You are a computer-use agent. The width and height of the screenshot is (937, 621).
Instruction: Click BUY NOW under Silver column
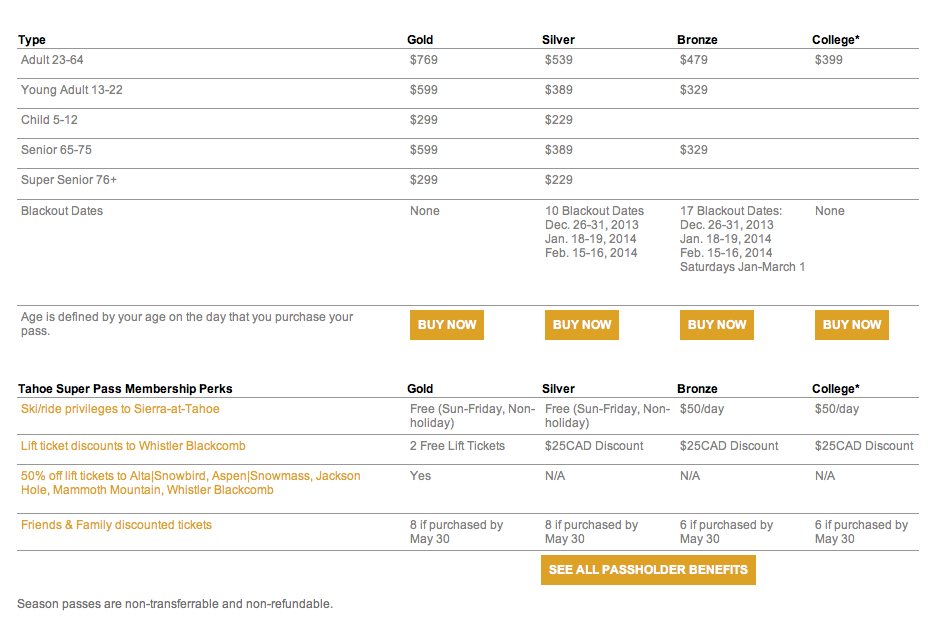(581, 325)
